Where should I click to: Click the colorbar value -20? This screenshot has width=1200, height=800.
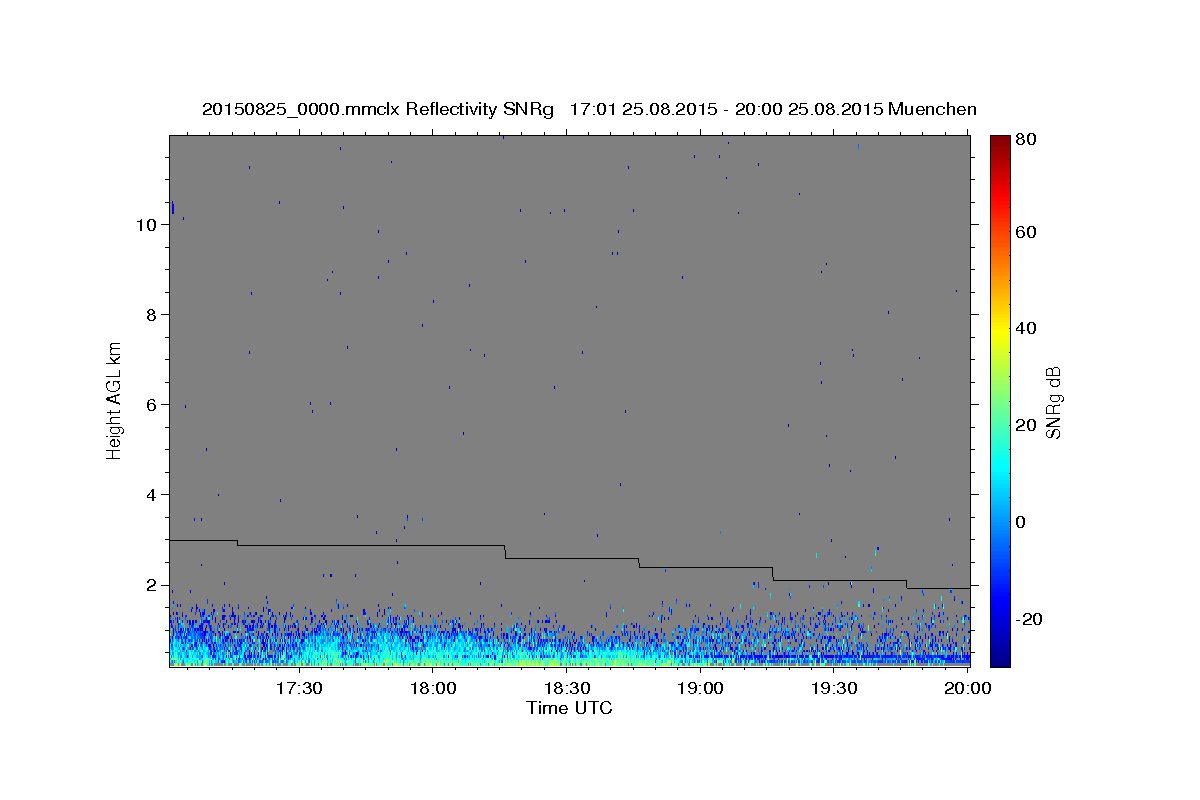pos(1028,619)
